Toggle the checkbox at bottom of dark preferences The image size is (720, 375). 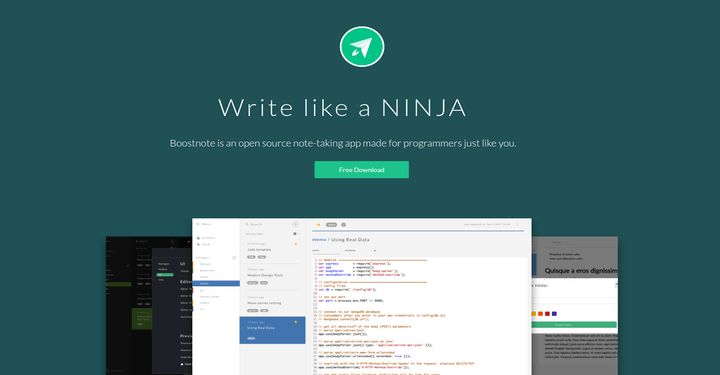point(182,364)
